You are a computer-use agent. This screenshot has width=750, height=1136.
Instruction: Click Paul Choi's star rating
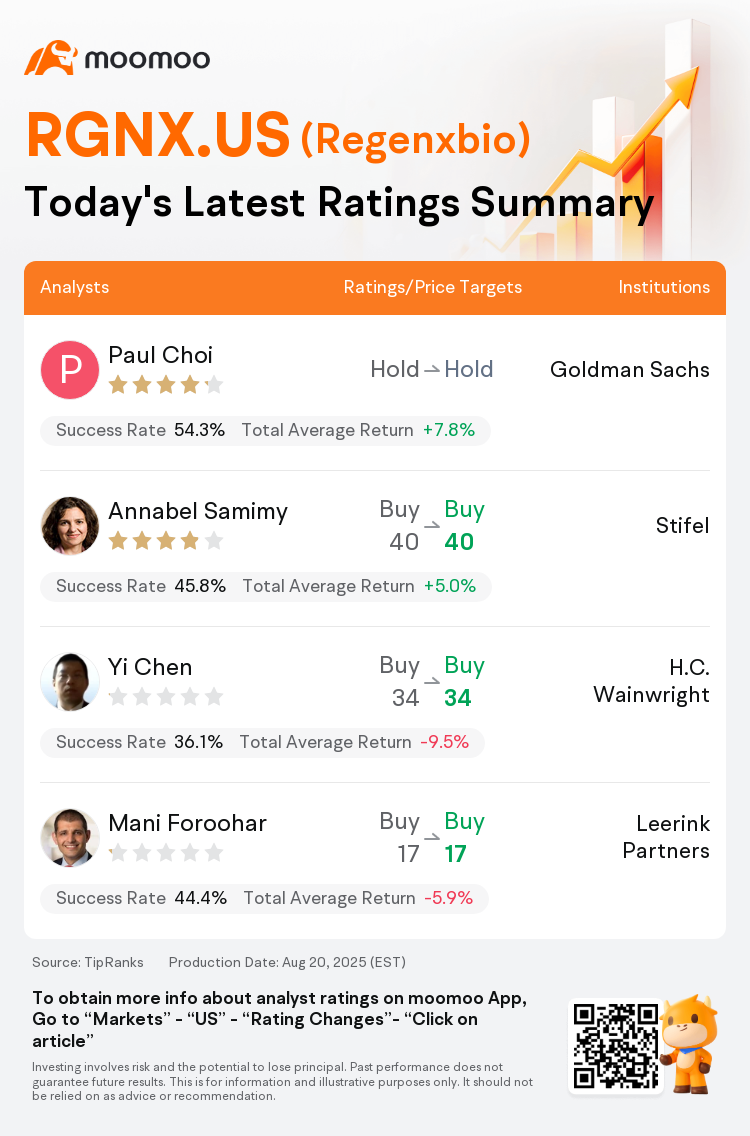tap(166, 385)
